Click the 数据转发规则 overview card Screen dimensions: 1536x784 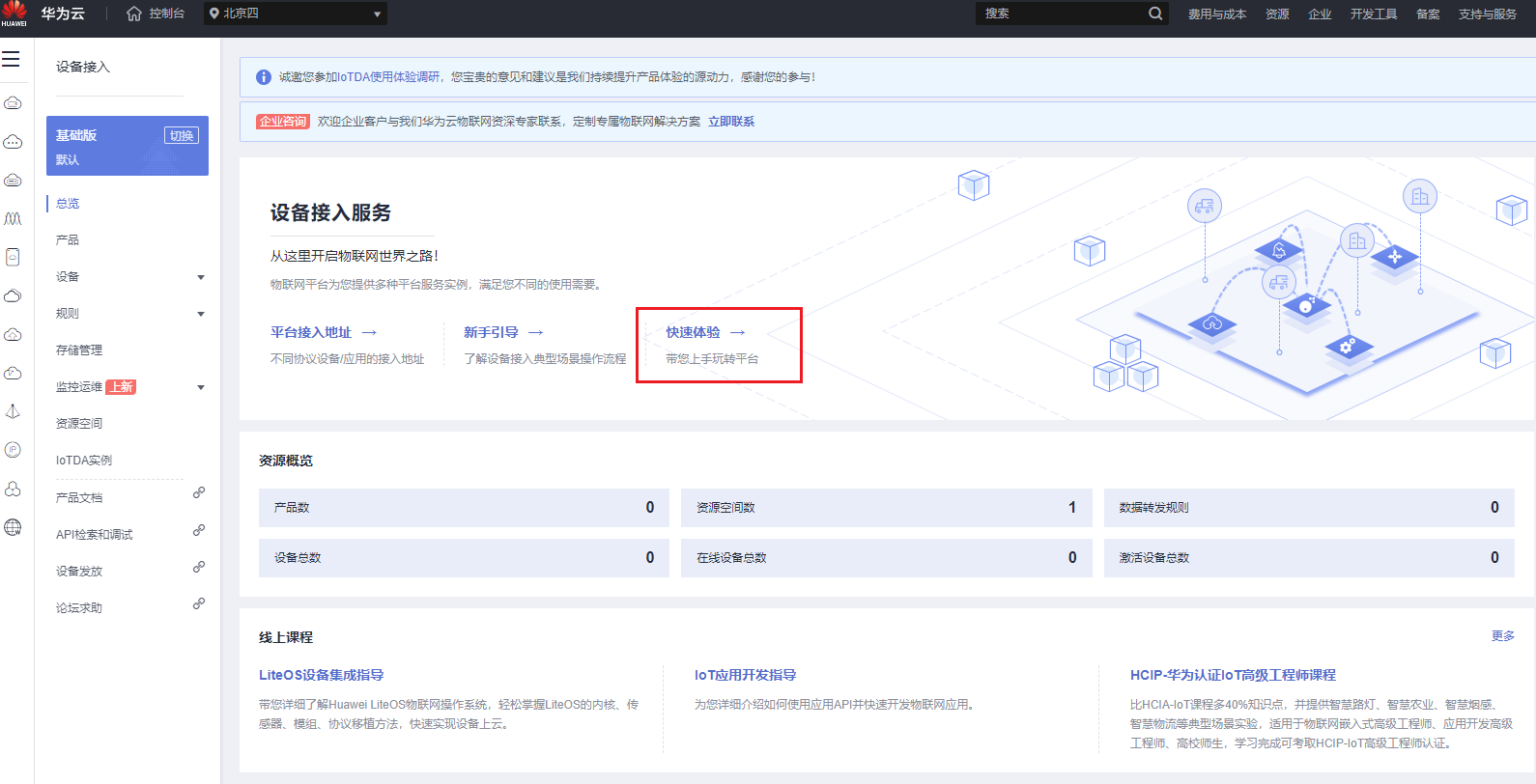[x=1309, y=508]
